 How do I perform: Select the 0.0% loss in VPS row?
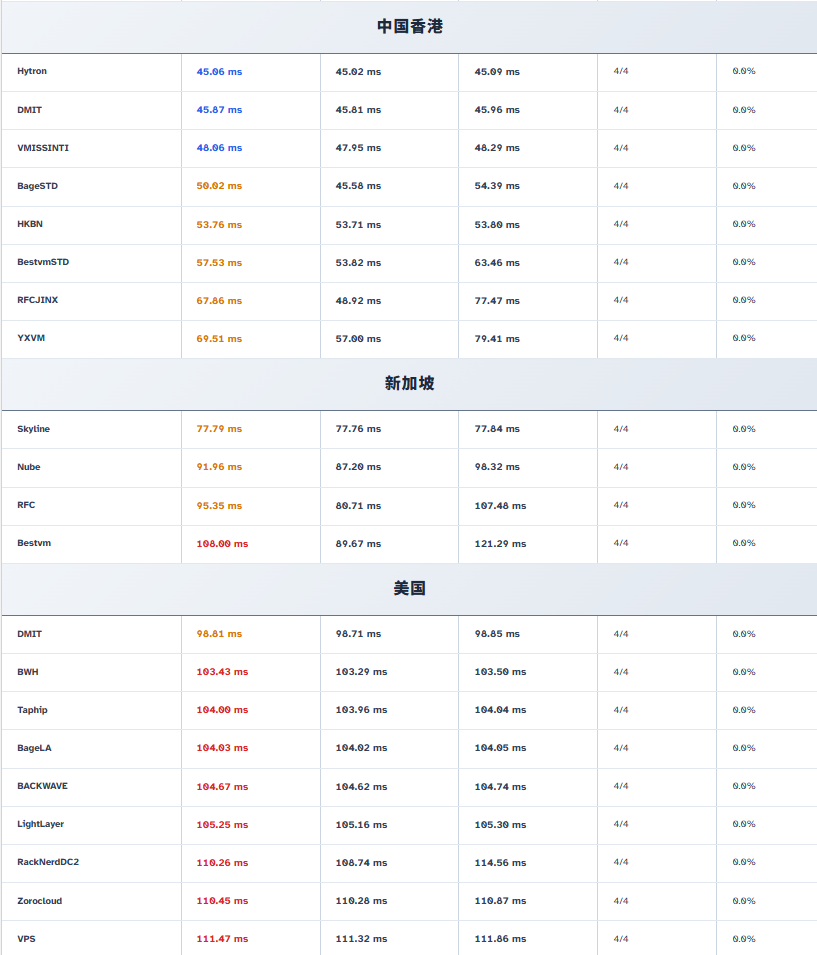pyautogui.click(x=744, y=939)
